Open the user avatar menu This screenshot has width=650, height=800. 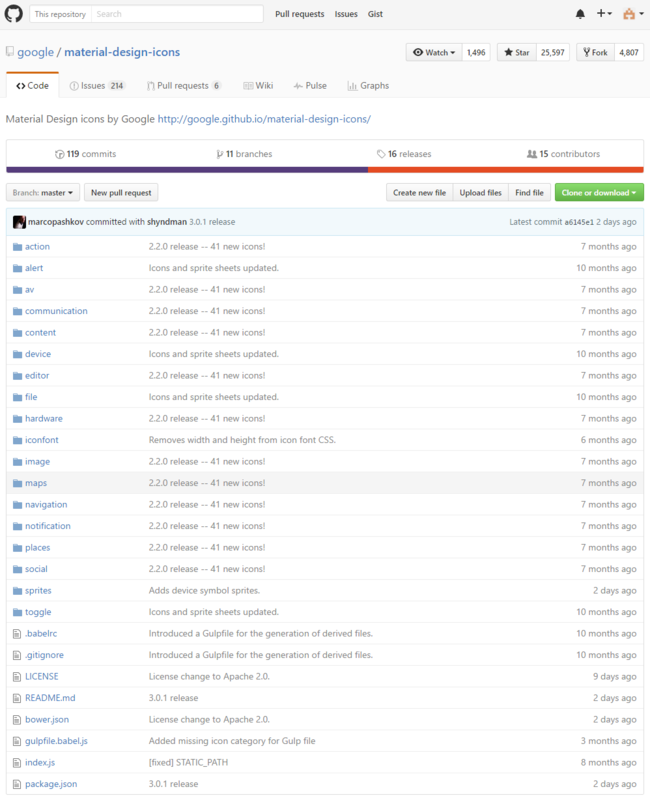pyautogui.click(x=633, y=14)
